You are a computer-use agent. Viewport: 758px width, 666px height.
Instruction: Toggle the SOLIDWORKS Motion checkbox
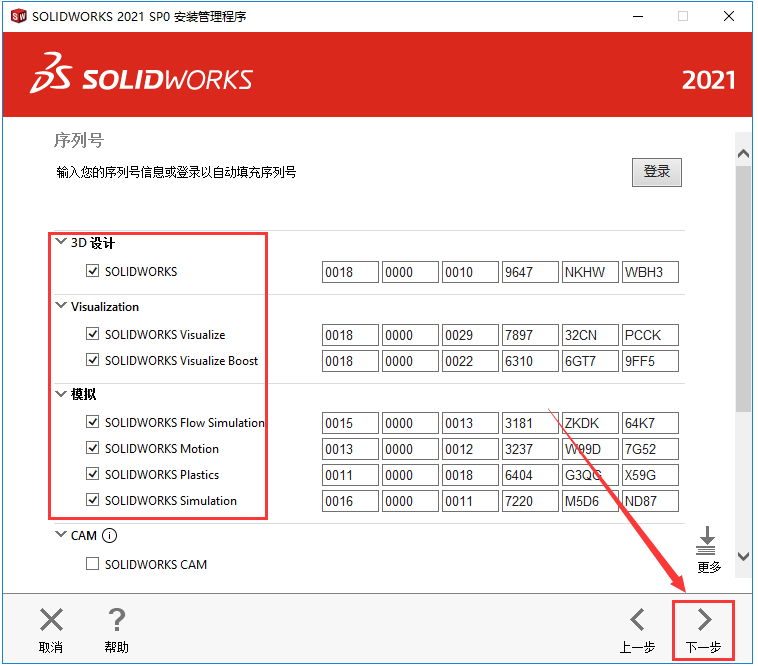[93, 449]
